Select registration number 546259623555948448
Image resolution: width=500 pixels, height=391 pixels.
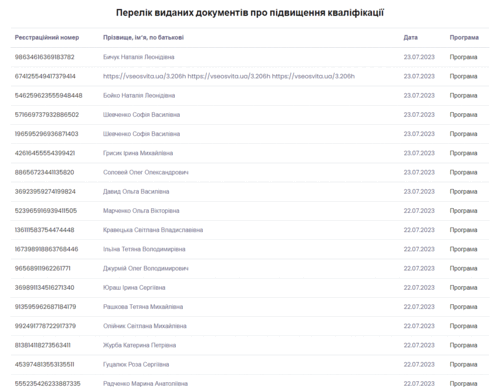(x=48, y=96)
